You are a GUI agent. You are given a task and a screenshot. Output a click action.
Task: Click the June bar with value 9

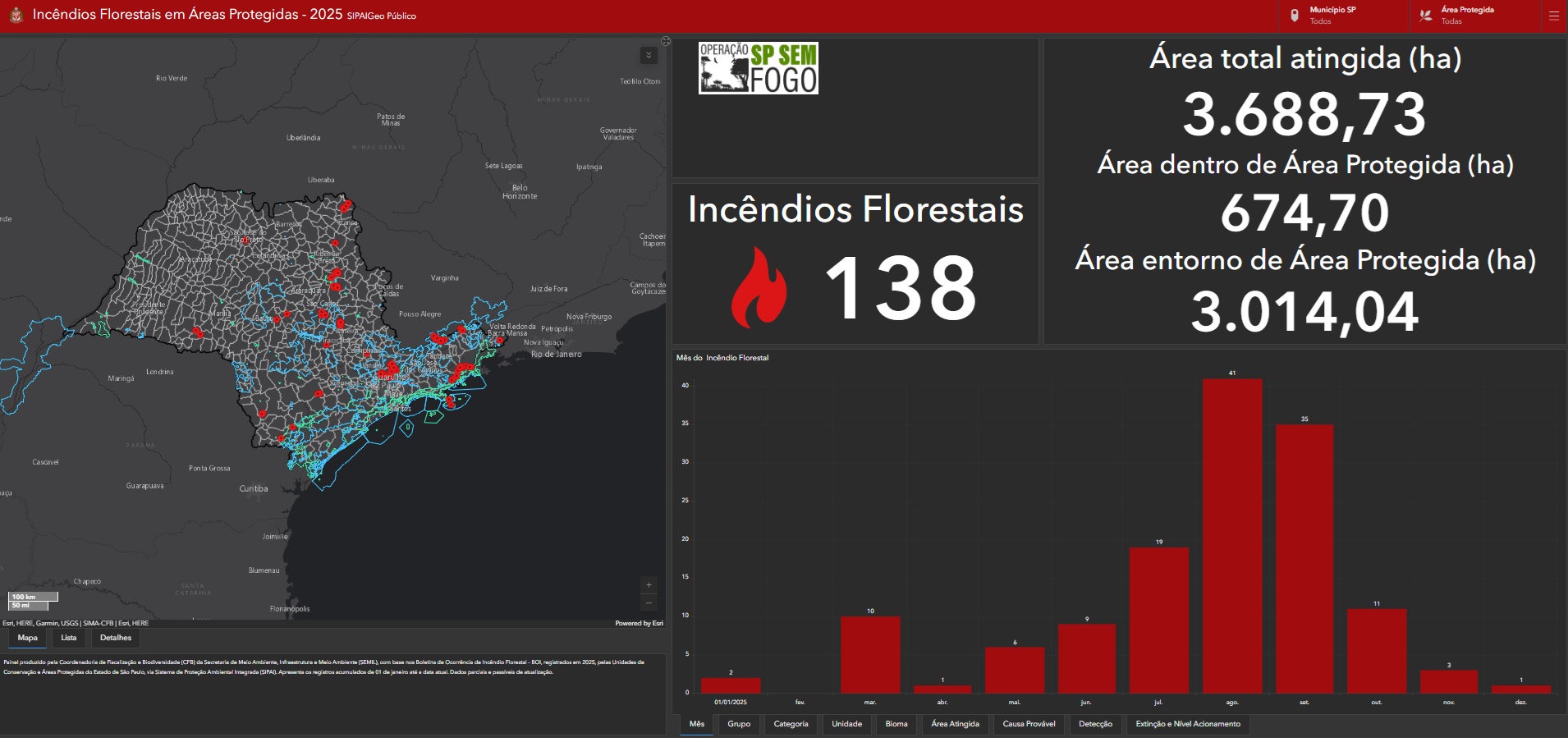pyautogui.click(x=1087, y=658)
